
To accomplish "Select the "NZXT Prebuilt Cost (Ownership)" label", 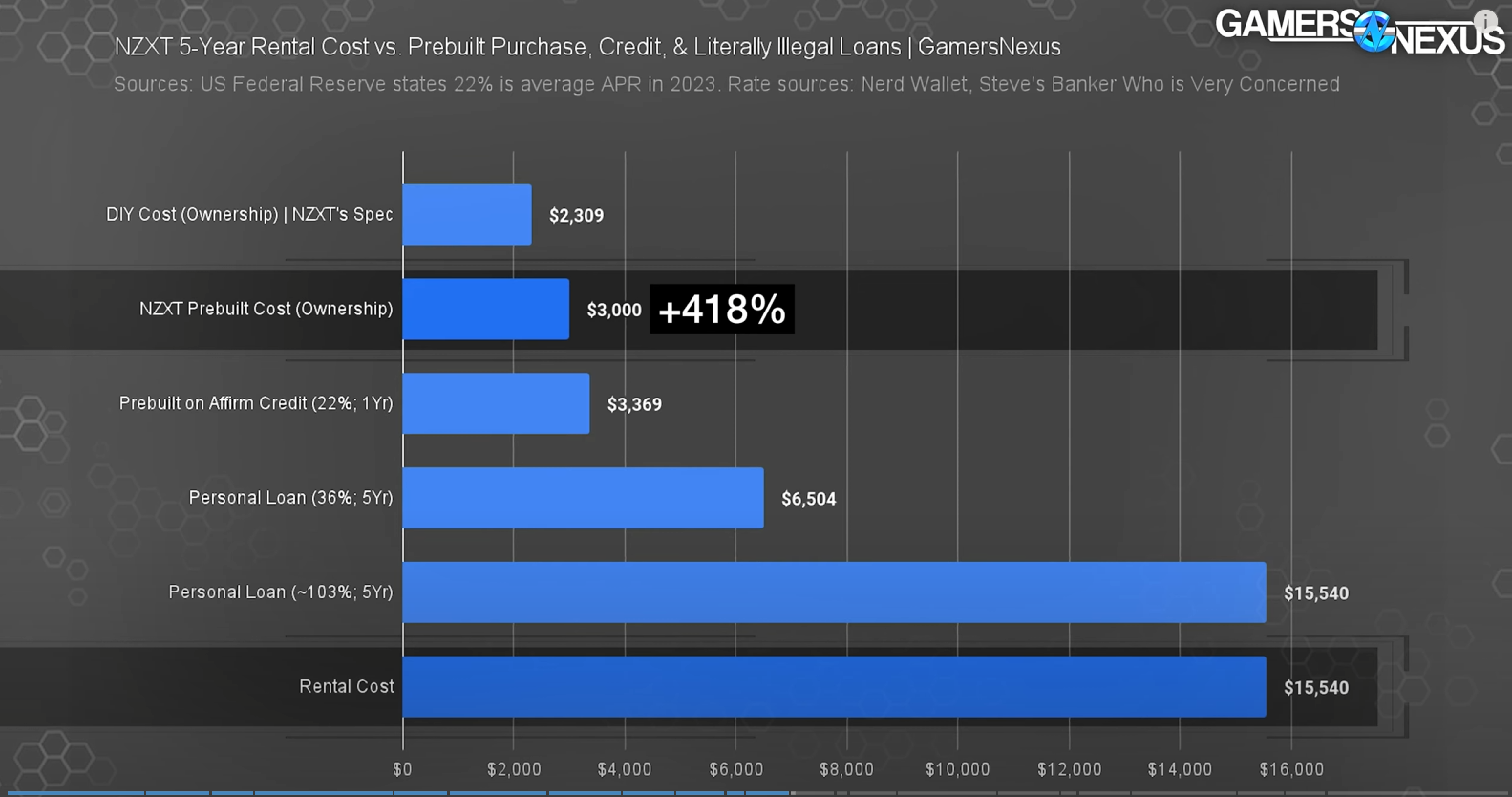I will click(x=266, y=309).
